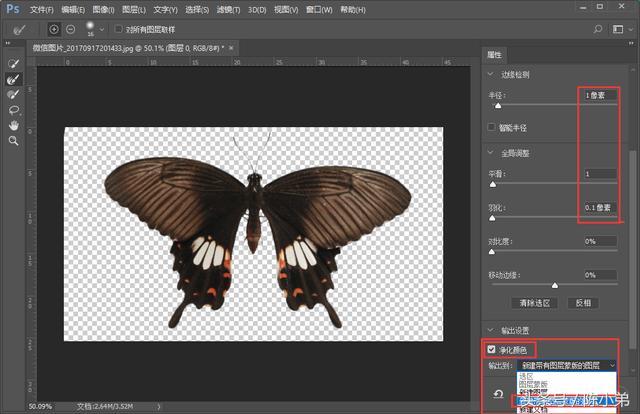
Task: Click the 羽化 slider handle
Action: pyautogui.click(x=492, y=218)
